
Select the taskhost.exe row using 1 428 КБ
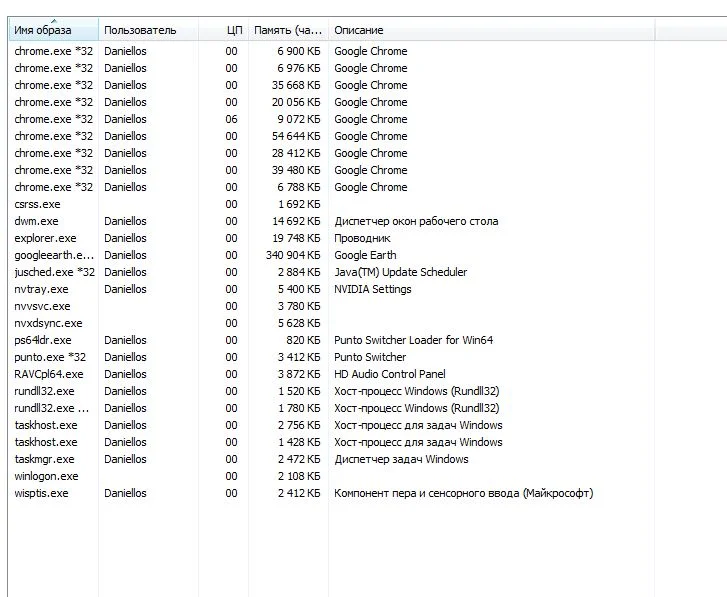tap(46, 442)
